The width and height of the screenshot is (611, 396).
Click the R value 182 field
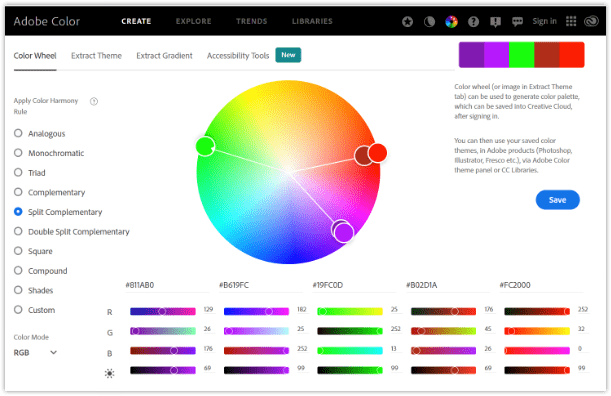coord(302,309)
